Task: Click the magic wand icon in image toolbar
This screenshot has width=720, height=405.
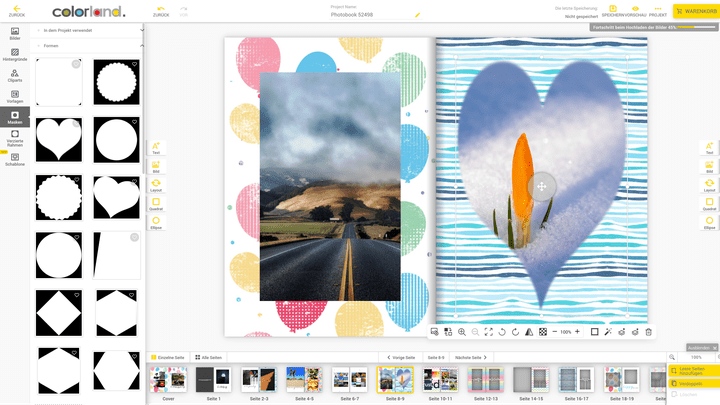Action: point(607,332)
